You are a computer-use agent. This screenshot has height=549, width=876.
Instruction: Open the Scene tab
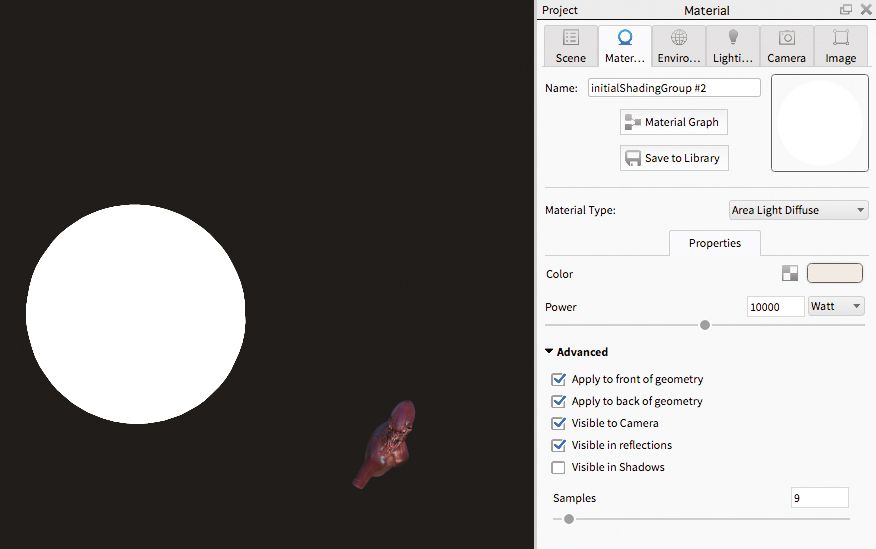pyautogui.click(x=570, y=46)
